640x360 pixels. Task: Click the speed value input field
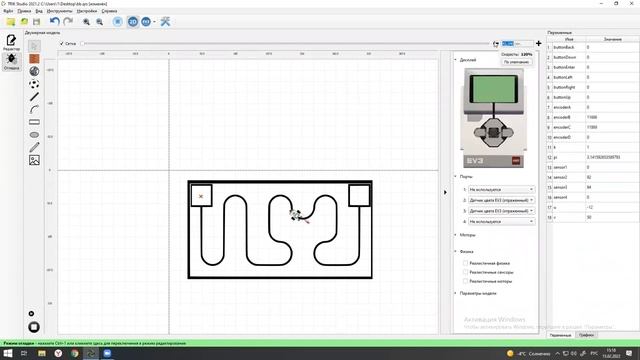(x=517, y=43)
